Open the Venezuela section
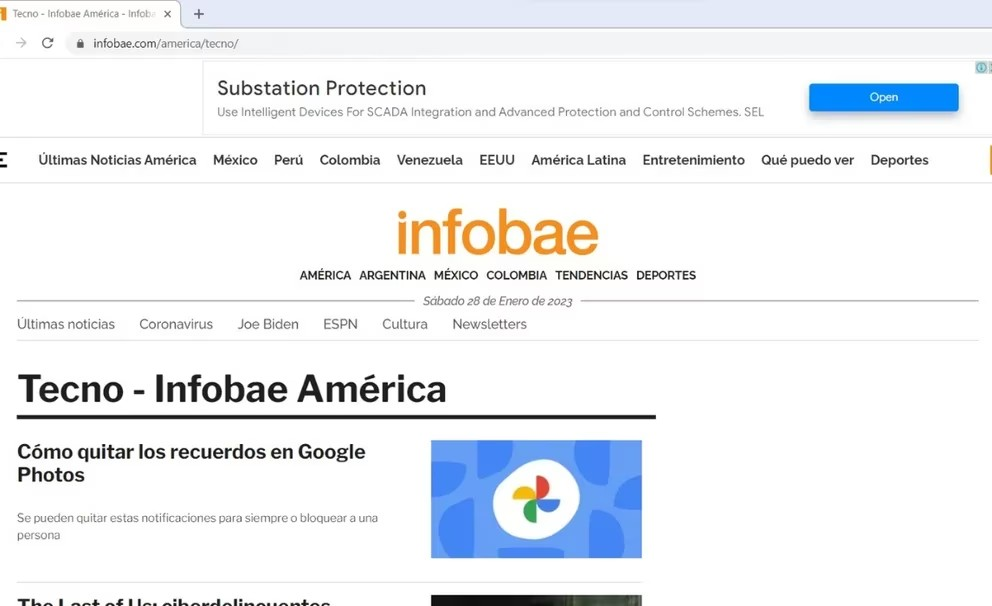This screenshot has width=992, height=606. pyautogui.click(x=430, y=160)
